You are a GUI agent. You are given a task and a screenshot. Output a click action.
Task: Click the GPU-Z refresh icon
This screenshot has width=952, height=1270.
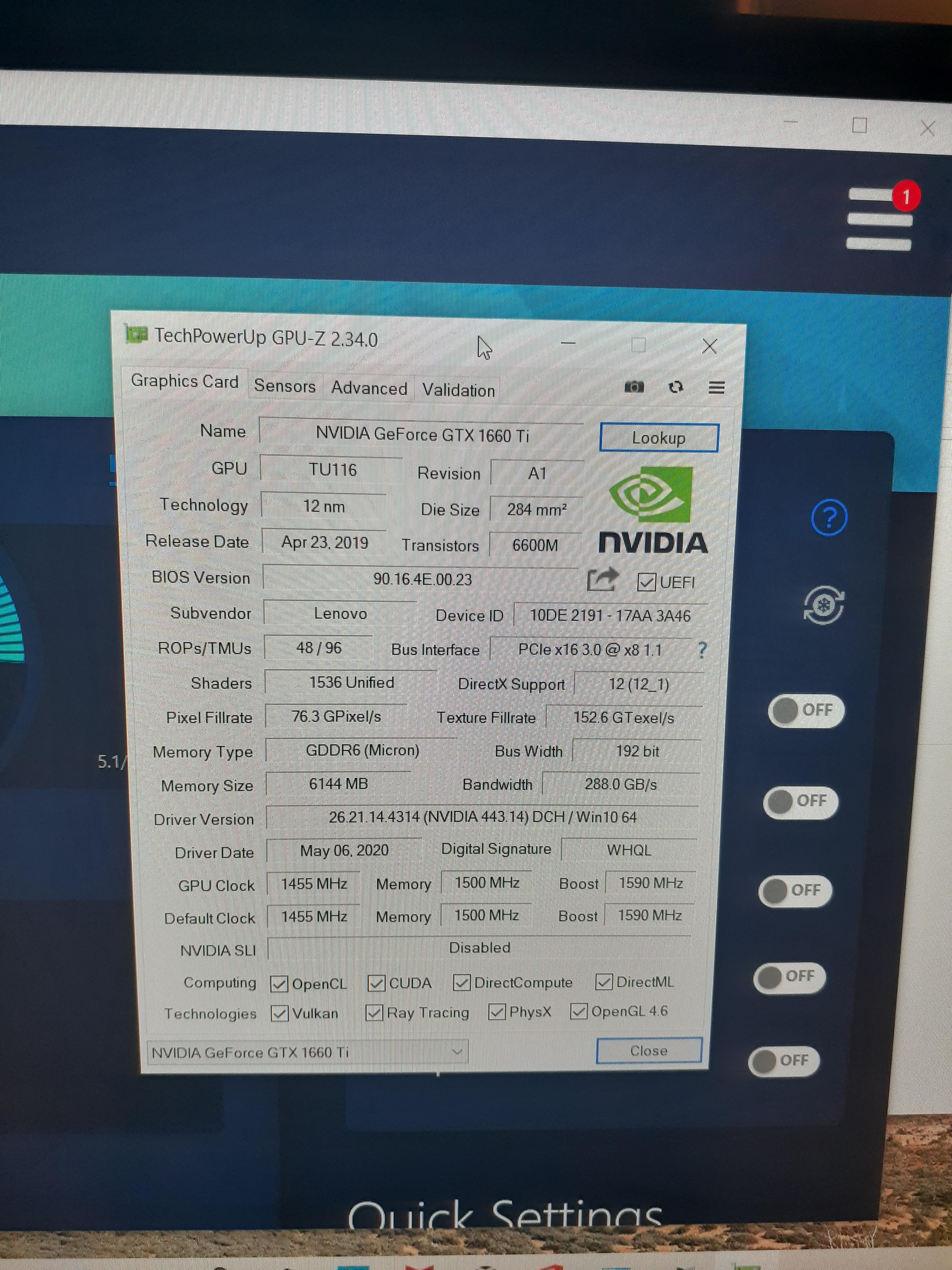(676, 387)
